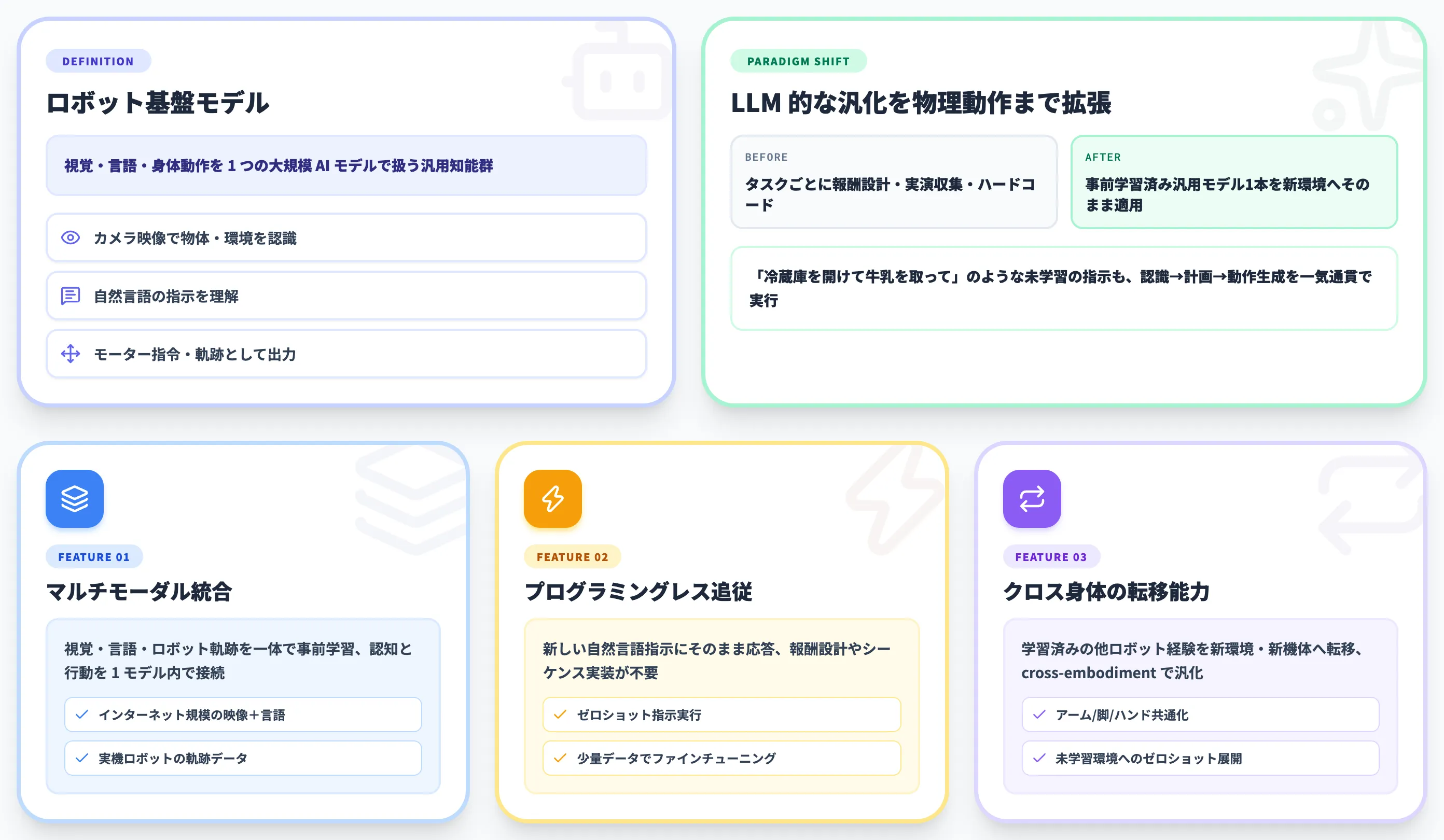Click the eye icon beside カメラ映像で物体・環境を認識
1444x840 pixels.
click(x=71, y=238)
